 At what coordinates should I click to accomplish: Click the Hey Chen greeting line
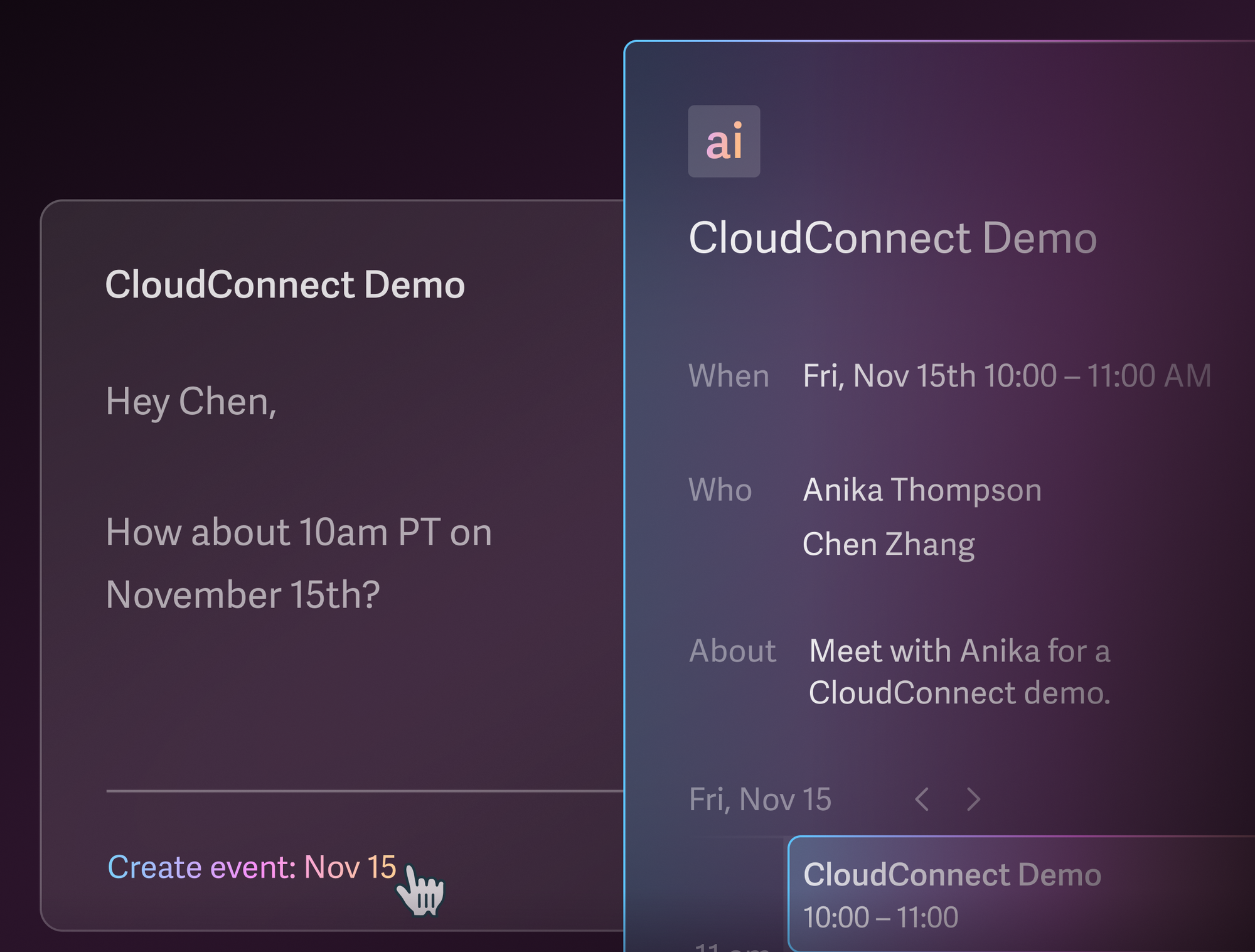(191, 402)
